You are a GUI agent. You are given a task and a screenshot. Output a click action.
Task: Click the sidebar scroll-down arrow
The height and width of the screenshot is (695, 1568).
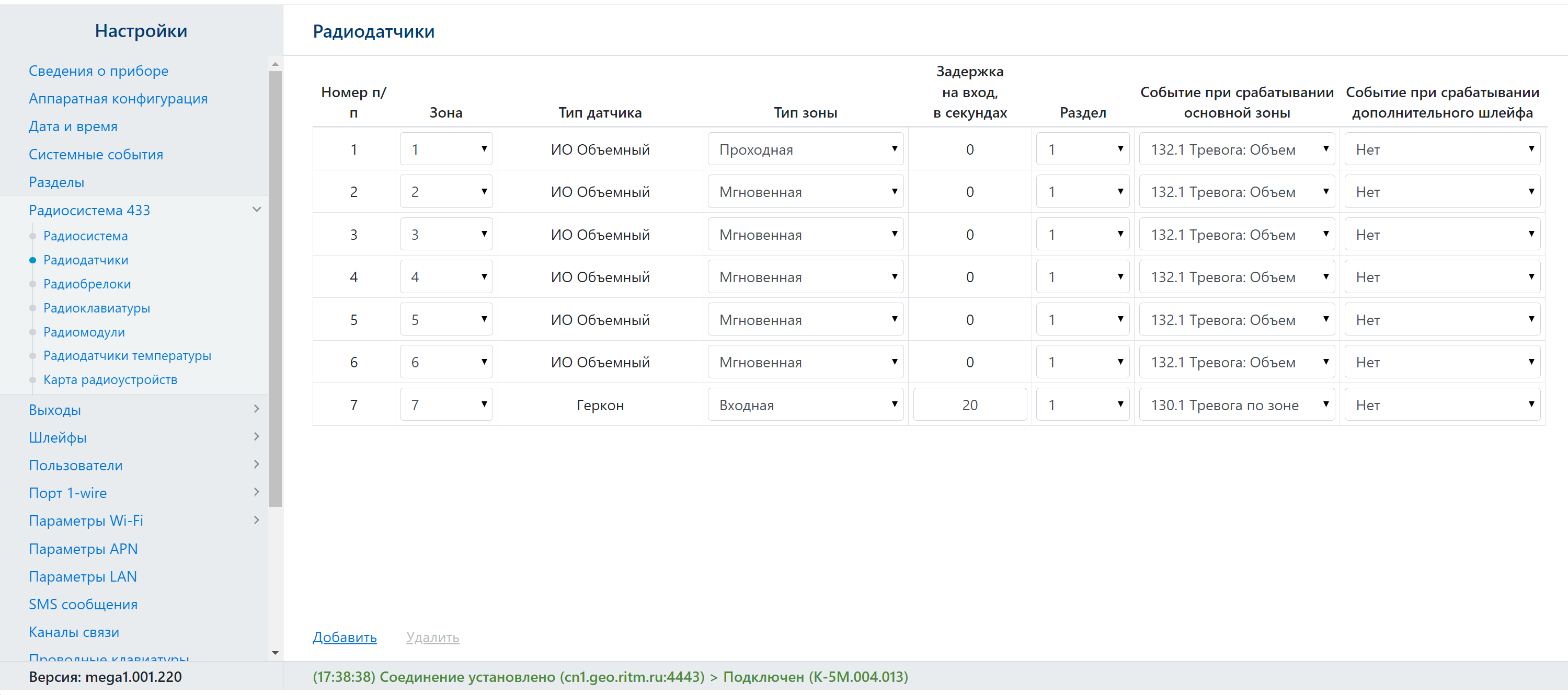pyautogui.click(x=275, y=652)
